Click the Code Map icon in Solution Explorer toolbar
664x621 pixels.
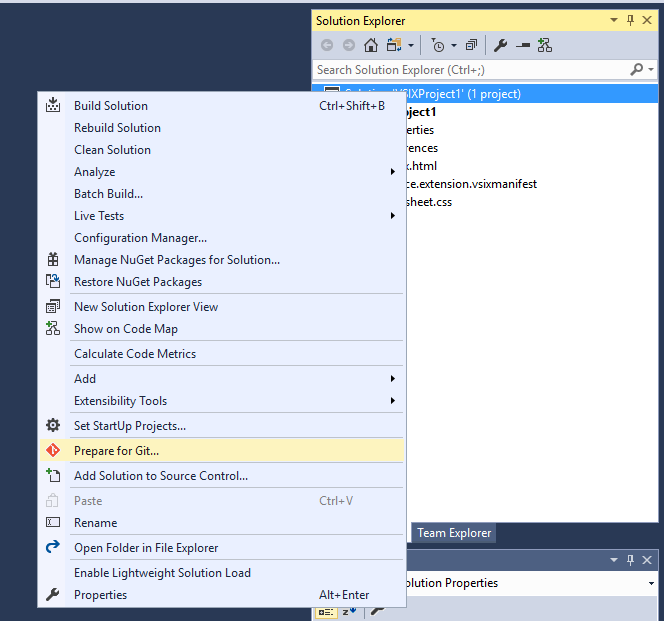(545, 45)
